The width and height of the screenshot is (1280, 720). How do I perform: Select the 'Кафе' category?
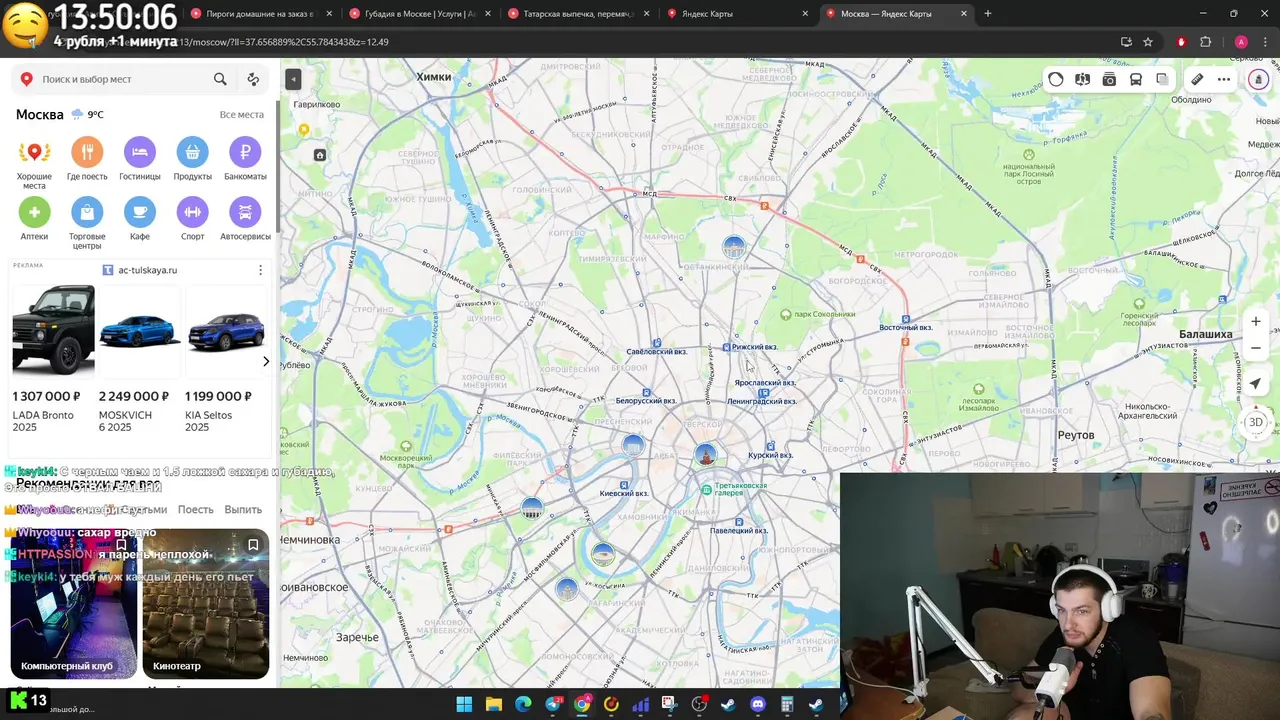[140, 220]
